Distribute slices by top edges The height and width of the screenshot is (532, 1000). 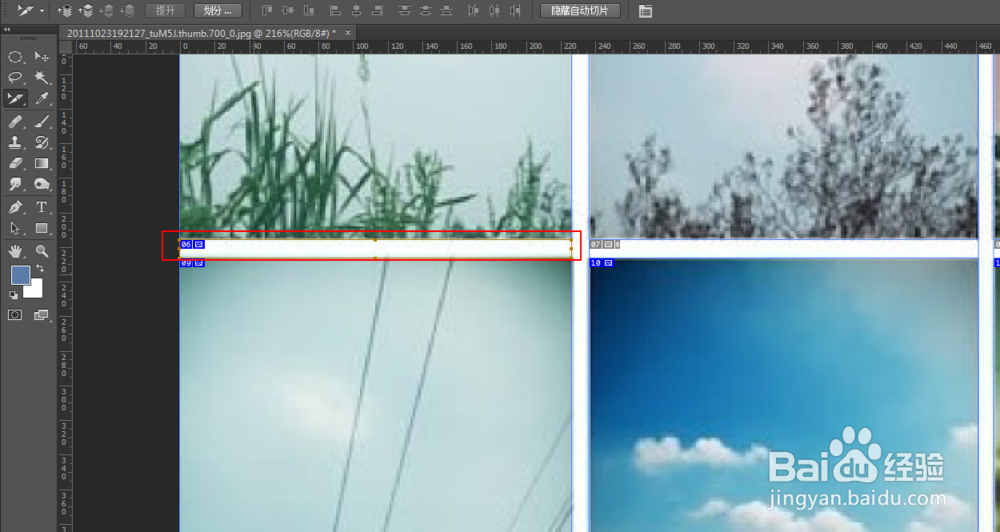(x=404, y=10)
